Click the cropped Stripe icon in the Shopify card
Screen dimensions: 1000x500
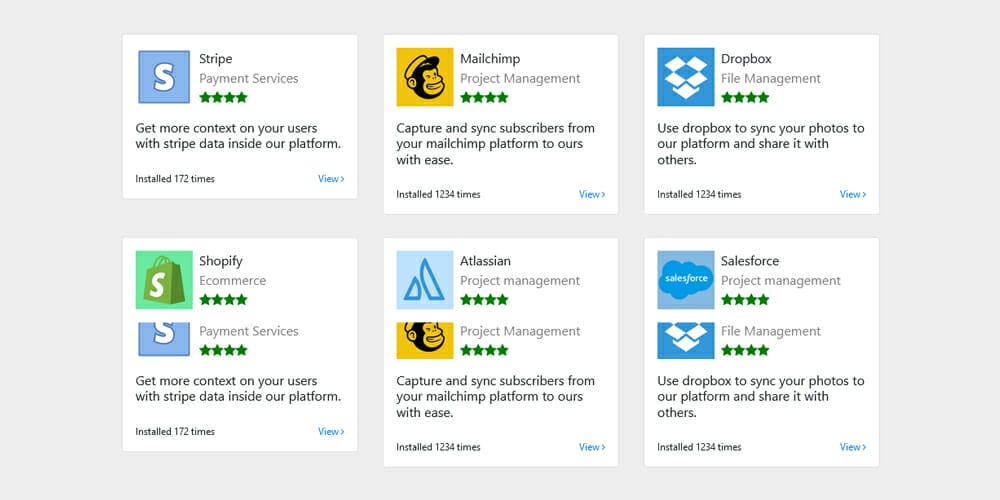tap(164, 339)
